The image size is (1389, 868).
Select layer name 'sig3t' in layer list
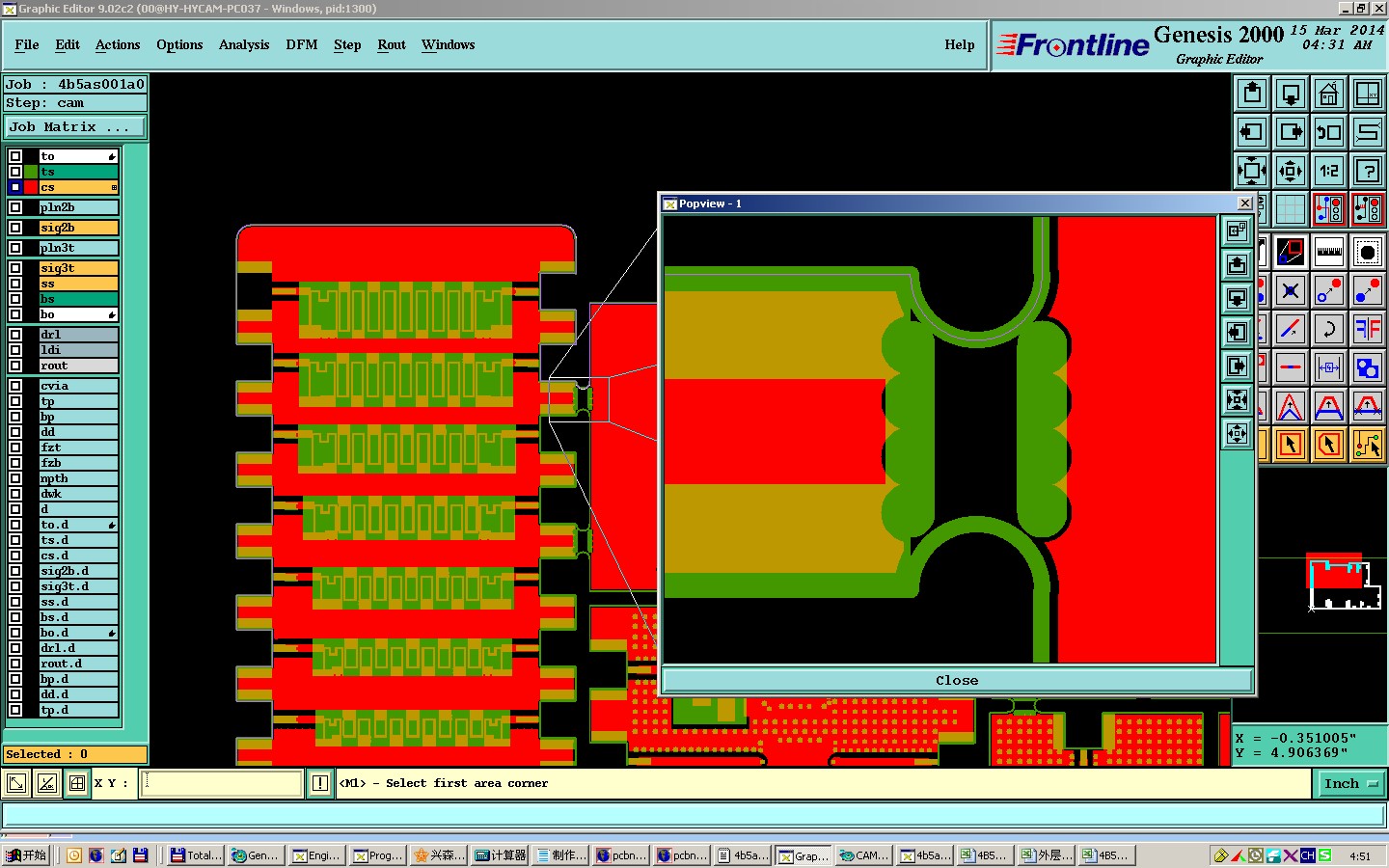point(78,268)
